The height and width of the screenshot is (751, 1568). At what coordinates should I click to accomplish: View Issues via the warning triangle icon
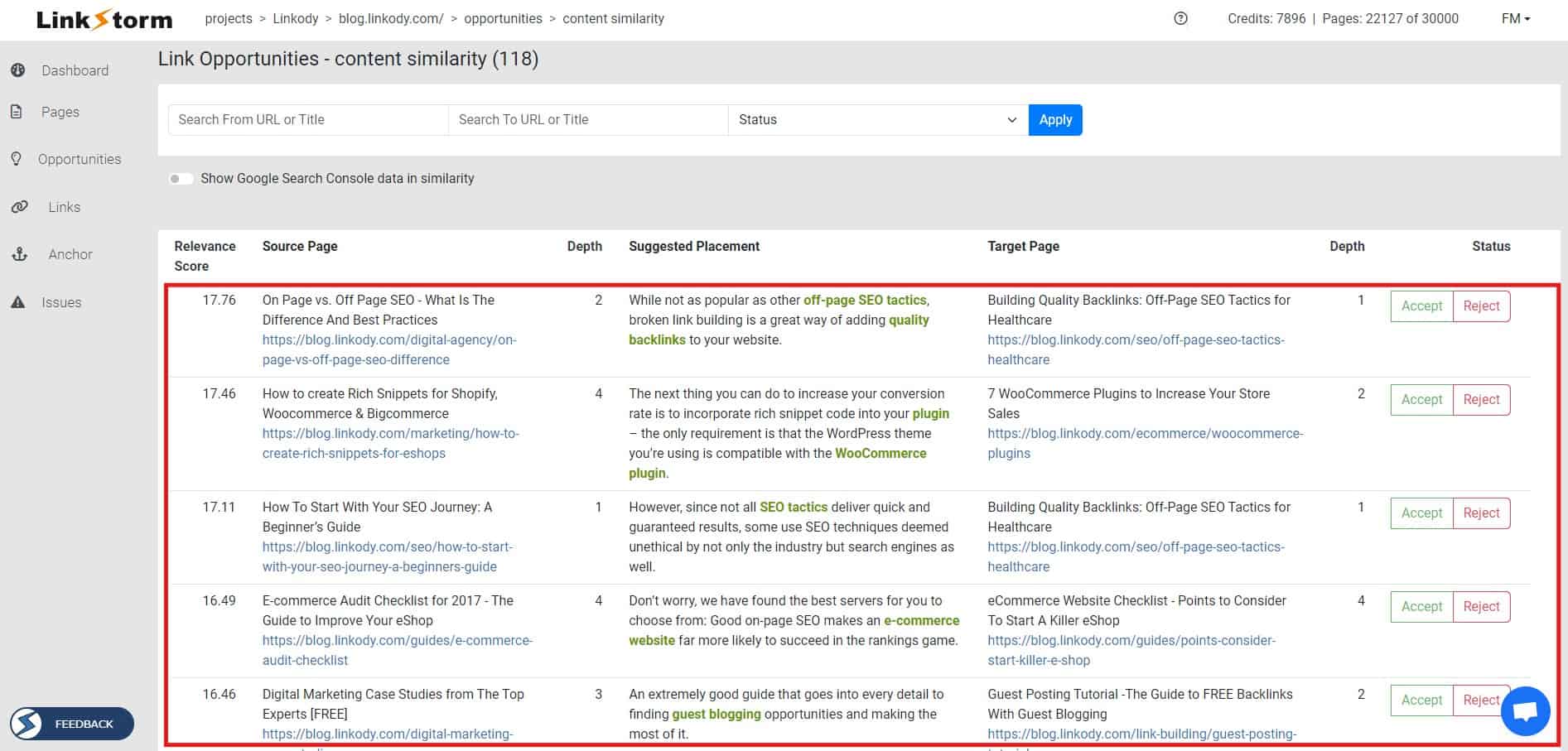point(18,302)
